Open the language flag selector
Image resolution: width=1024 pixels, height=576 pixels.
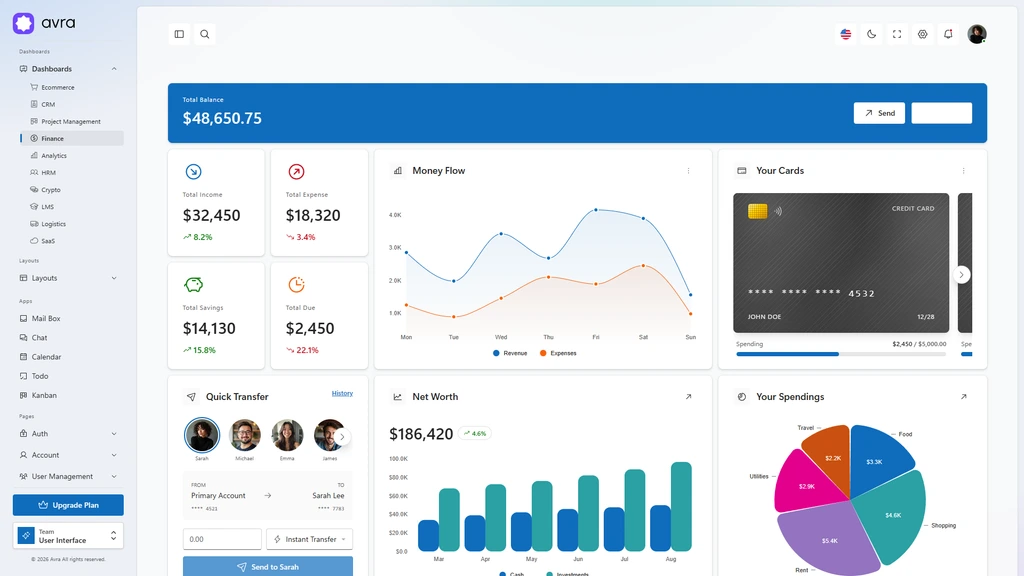[x=846, y=34]
